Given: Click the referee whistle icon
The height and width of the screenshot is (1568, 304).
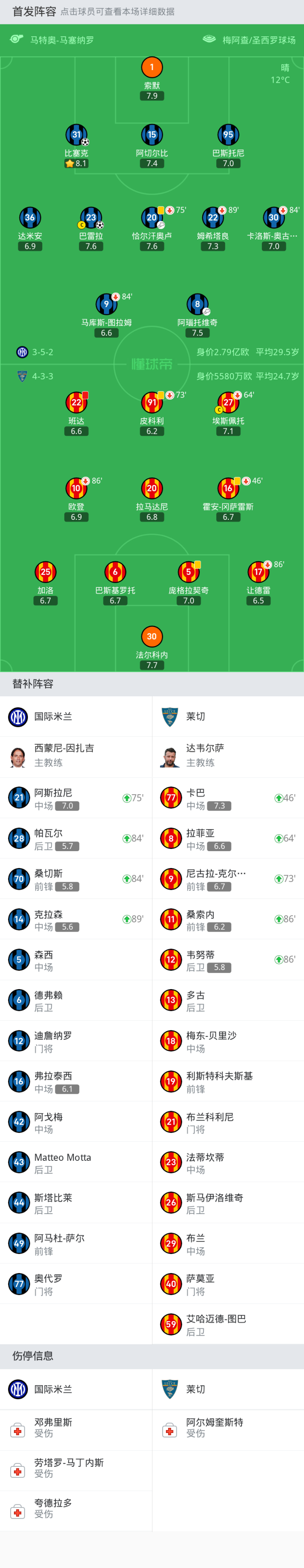Looking at the screenshot, I should click(x=16, y=39).
